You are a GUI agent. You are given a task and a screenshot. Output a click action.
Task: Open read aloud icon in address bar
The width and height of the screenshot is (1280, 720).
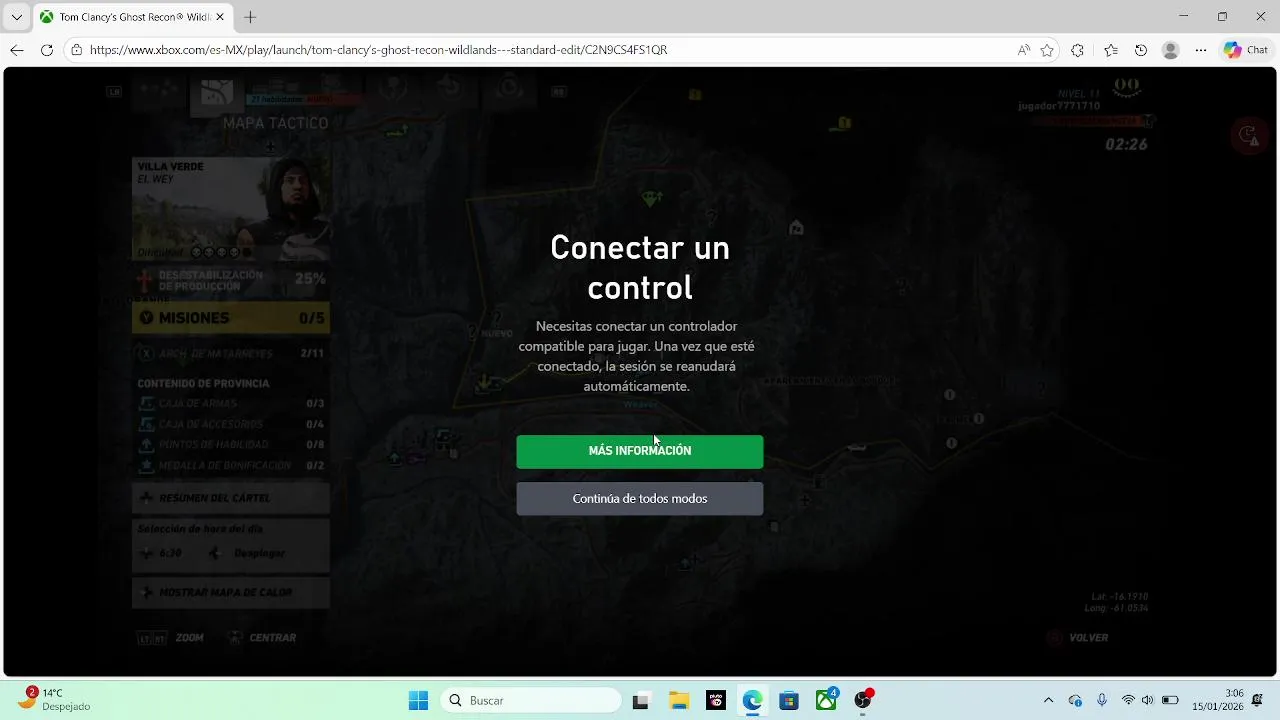pos(1024,50)
